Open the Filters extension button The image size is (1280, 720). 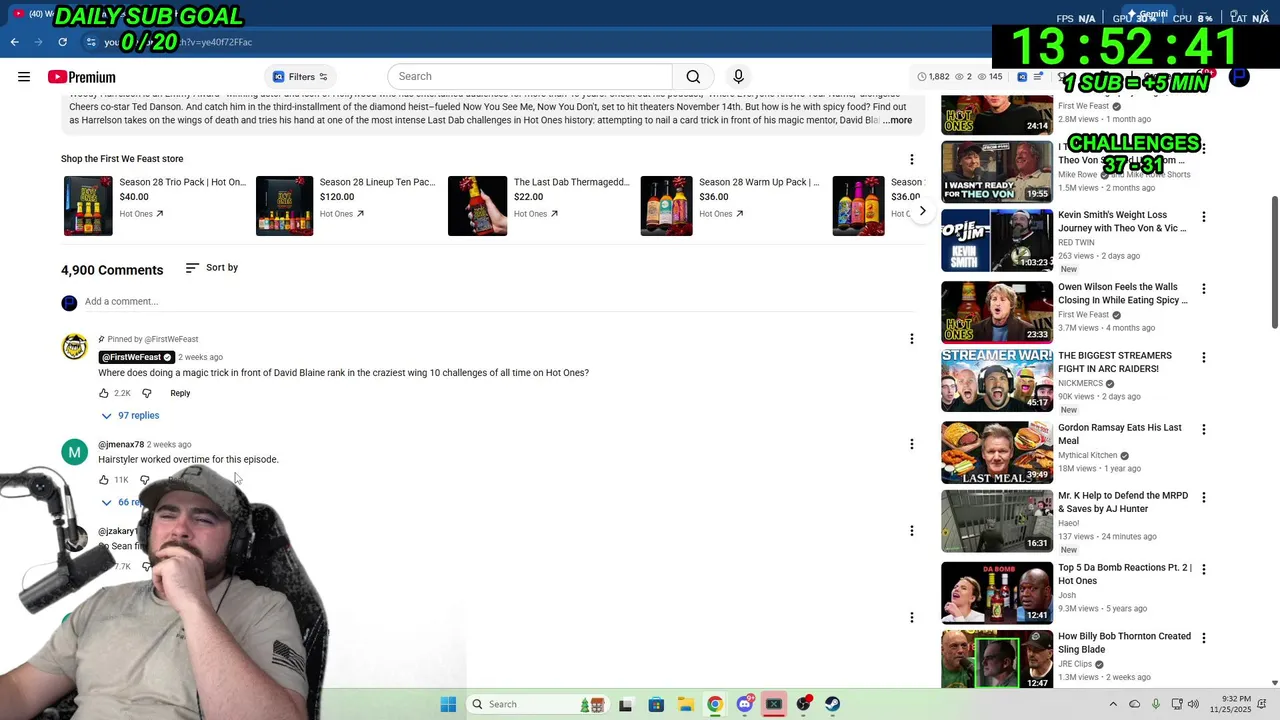[x=300, y=77]
